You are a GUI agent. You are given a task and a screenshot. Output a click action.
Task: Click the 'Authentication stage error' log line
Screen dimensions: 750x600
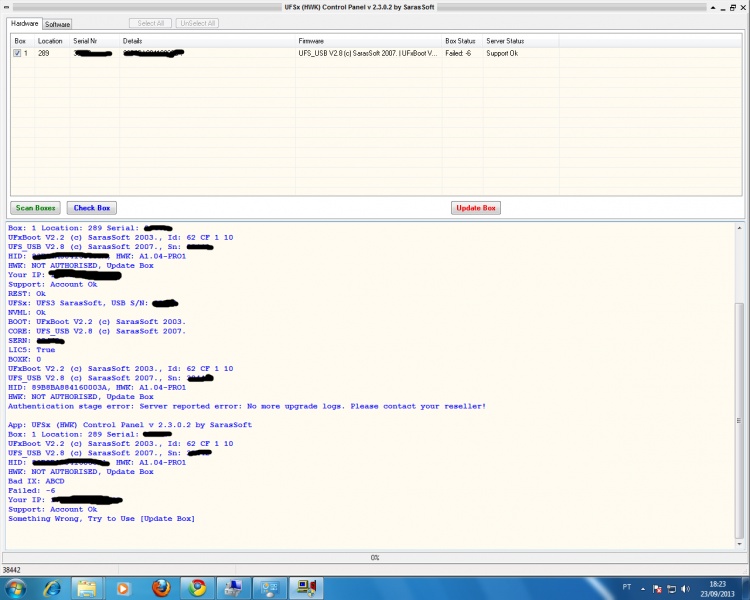tap(247, 406)
